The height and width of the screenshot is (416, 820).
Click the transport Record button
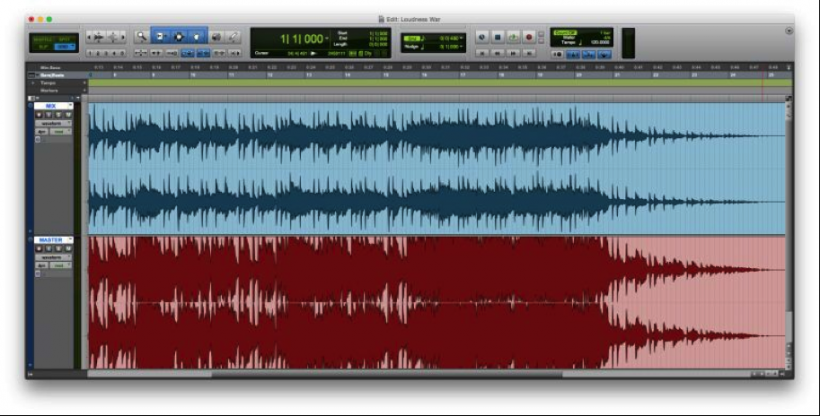(529, 37)
